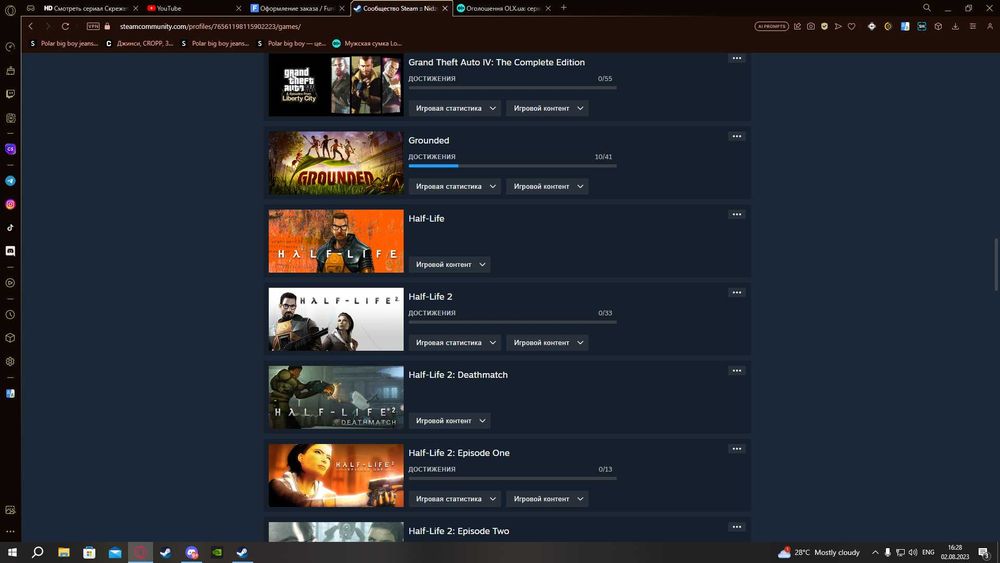The image size is (1000, 563).
Task: Expand 'Игровой контент' for Half-Life 2
Action: (x=547, y=342)
